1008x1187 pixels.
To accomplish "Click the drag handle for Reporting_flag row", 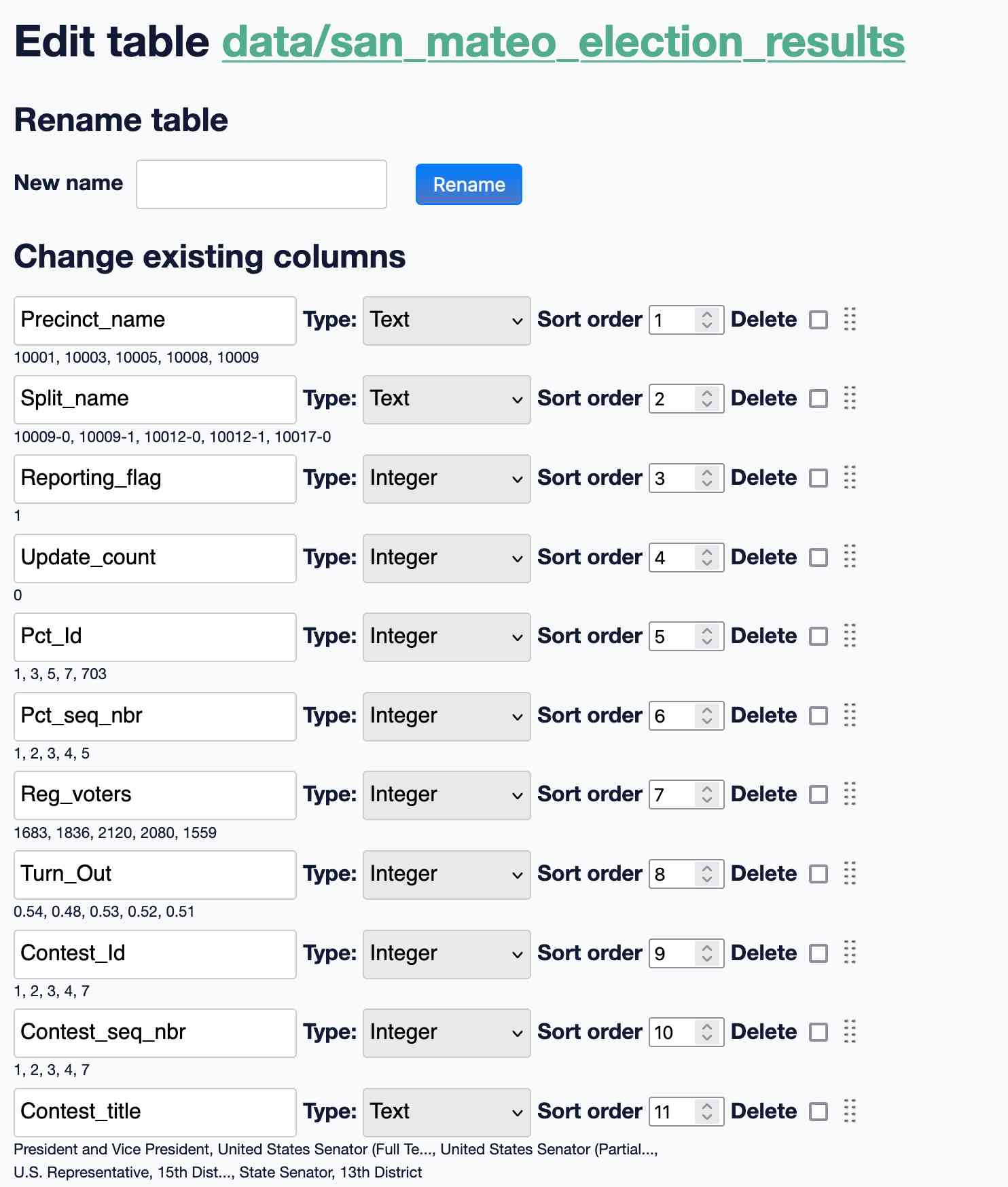I will click(x=850, y=477).
